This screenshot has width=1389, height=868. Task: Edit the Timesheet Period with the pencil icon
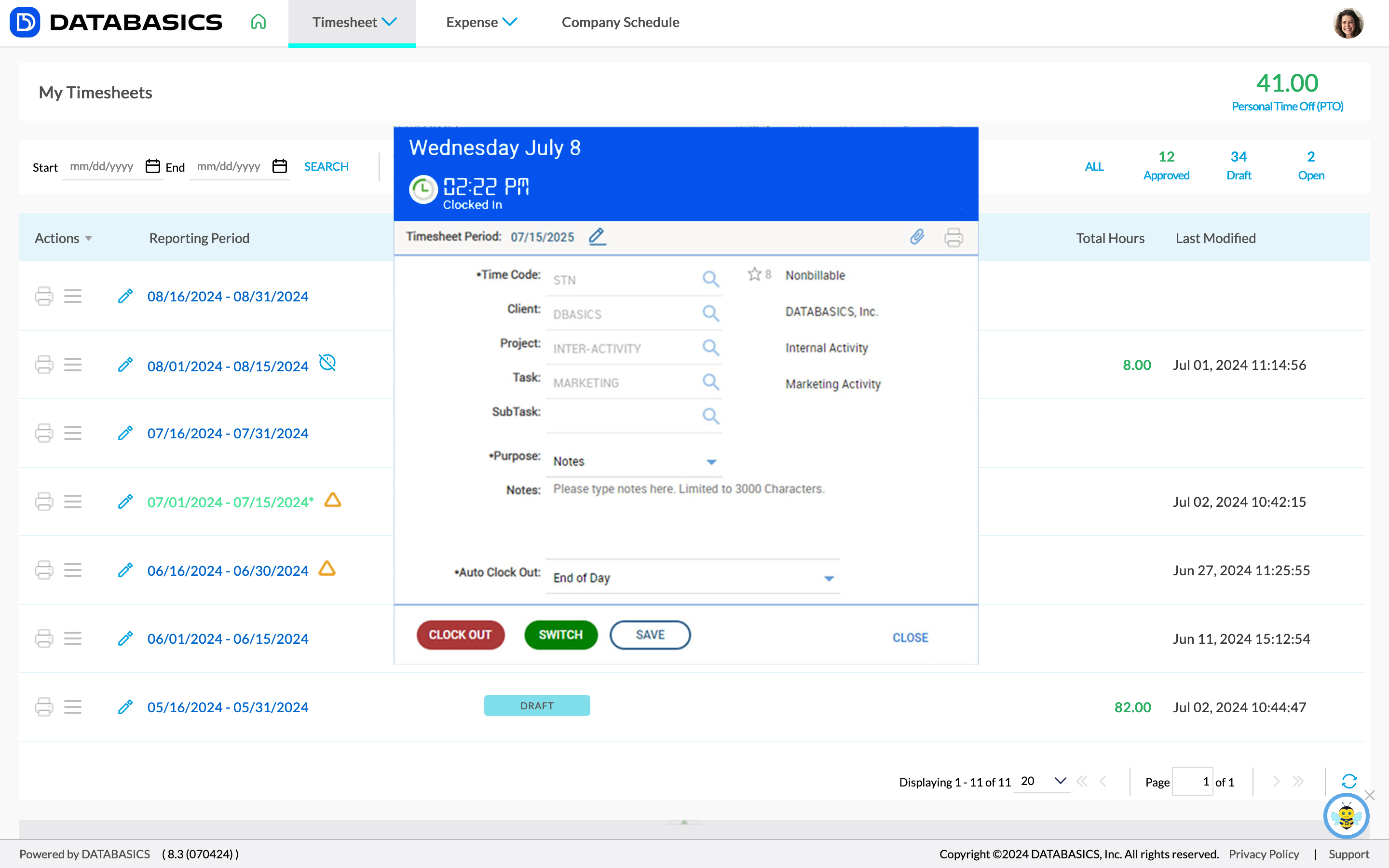coord(598,236)
